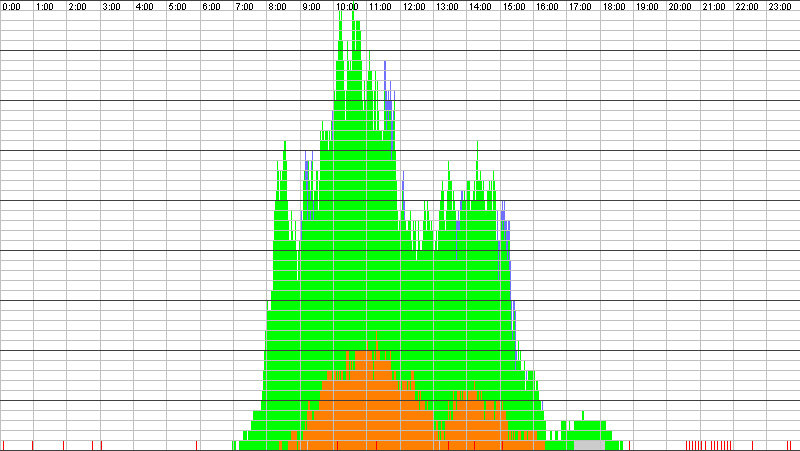
Task: Click the 1:00 hour label
Action: pyautogui.click(x=44, y=7)
